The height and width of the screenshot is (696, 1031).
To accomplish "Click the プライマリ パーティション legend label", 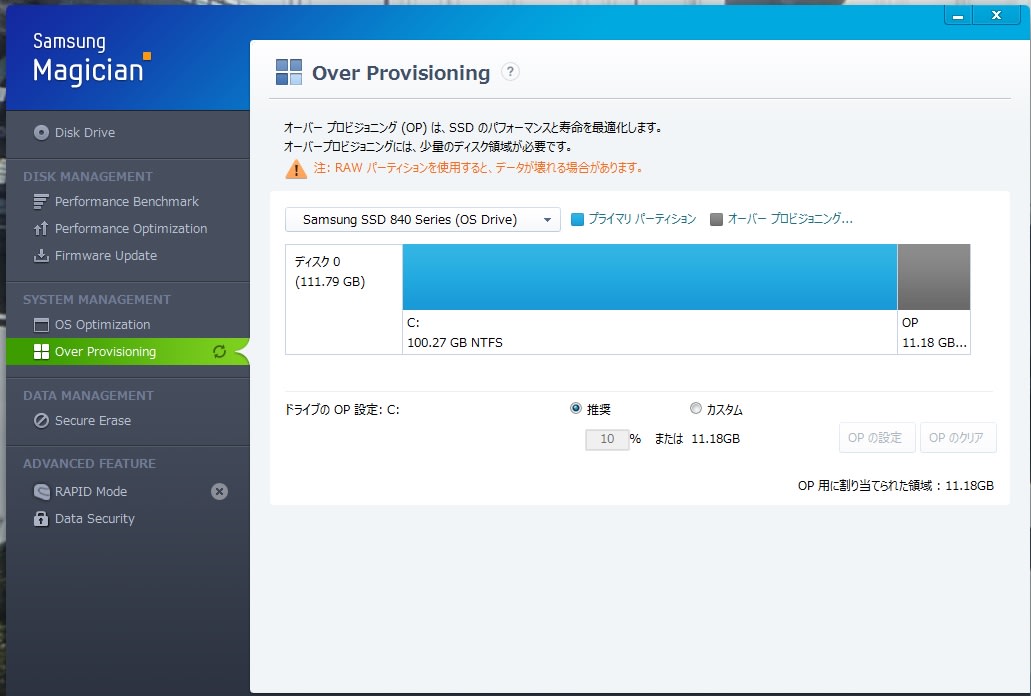I will pyautogui.click(x=642, y=219).
